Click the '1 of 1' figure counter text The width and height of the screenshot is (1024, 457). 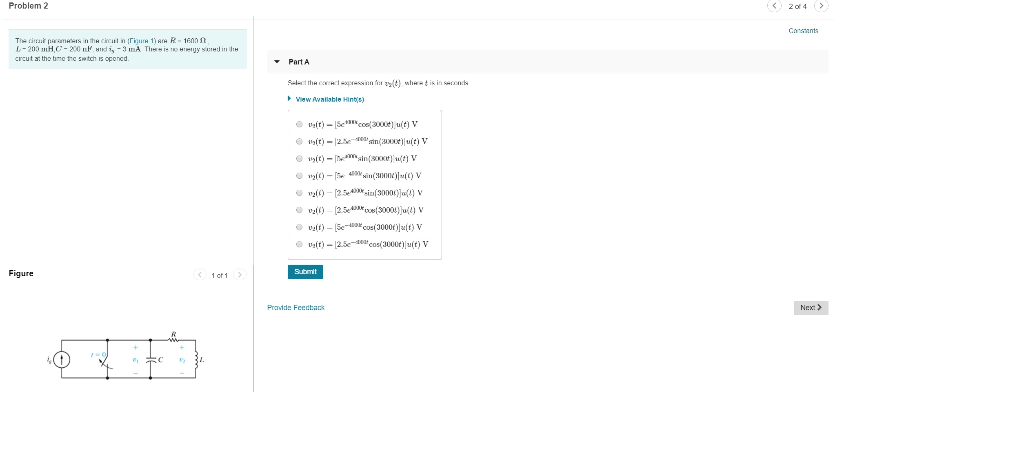point(219,276)
